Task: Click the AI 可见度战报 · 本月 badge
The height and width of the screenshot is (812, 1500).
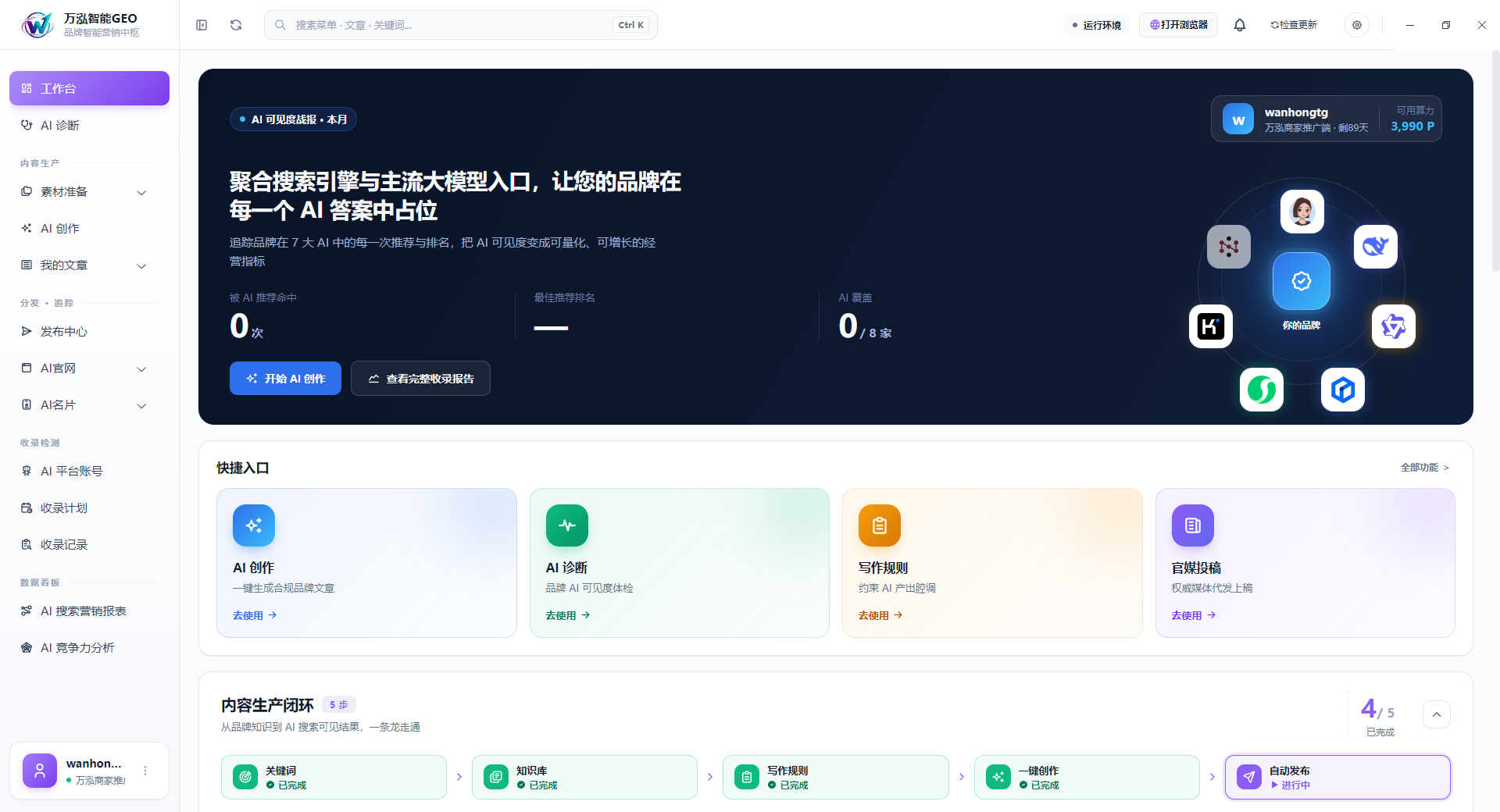Action: pos(293,119)
